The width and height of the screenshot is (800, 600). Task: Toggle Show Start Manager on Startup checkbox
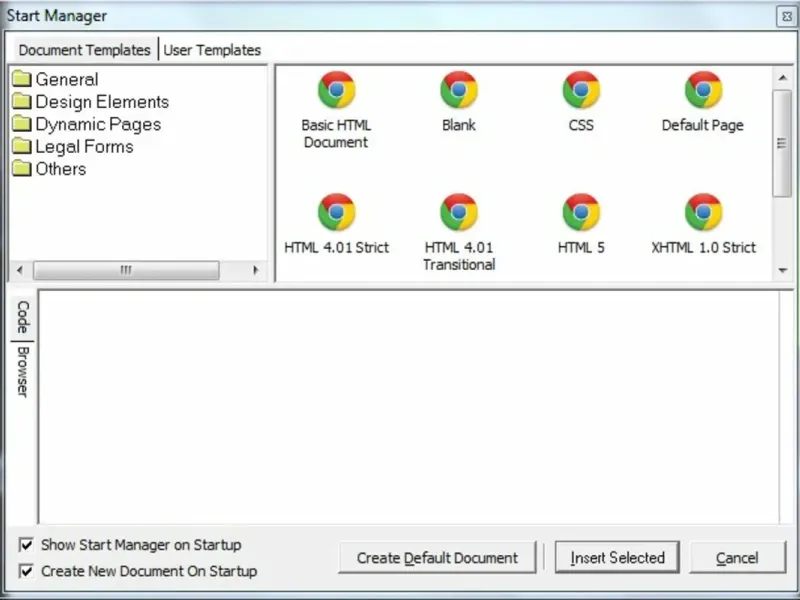26,545
